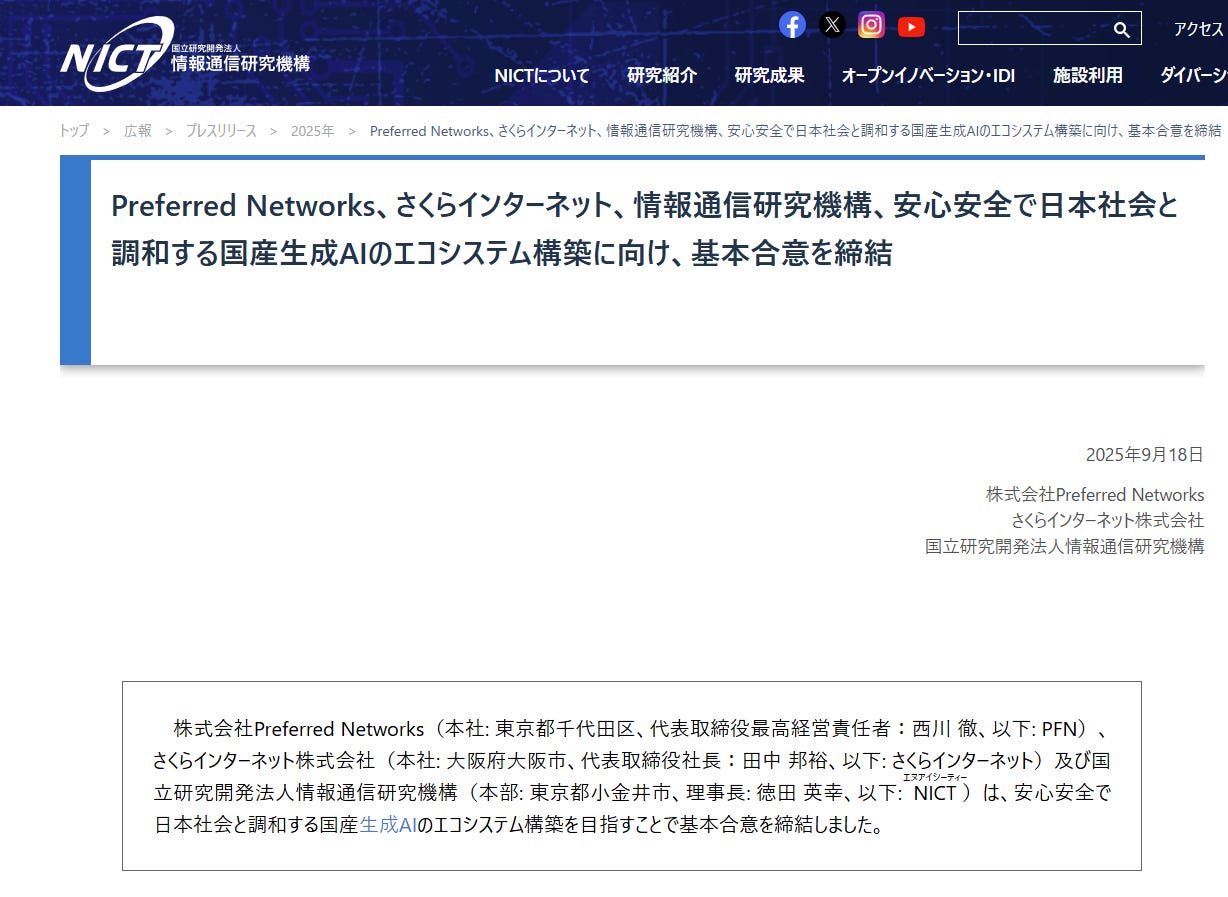Open NICTについて menu
Screen dimensions: 1228x897
pyautogui.click(x=542, y=75)
